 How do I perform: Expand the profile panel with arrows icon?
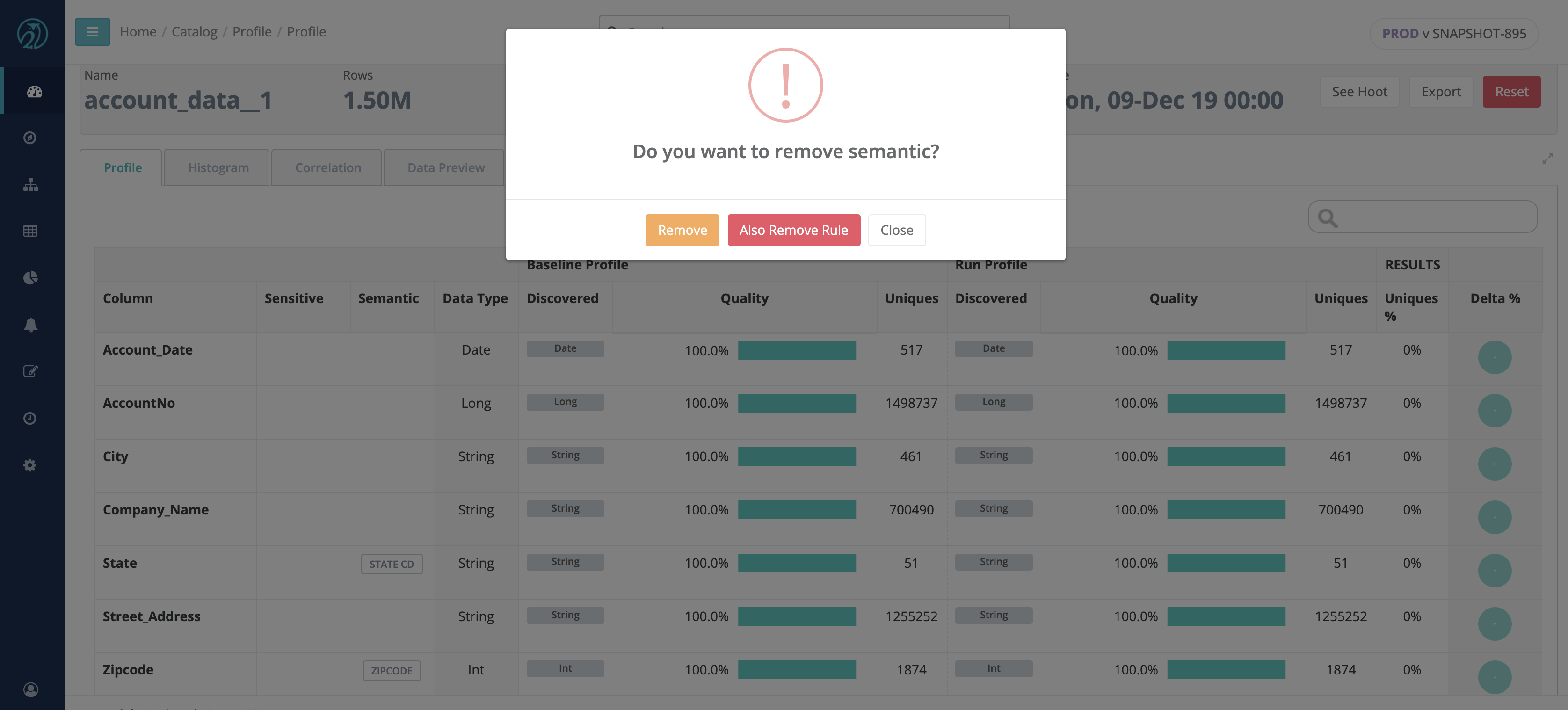click(x=1547, y=159)
